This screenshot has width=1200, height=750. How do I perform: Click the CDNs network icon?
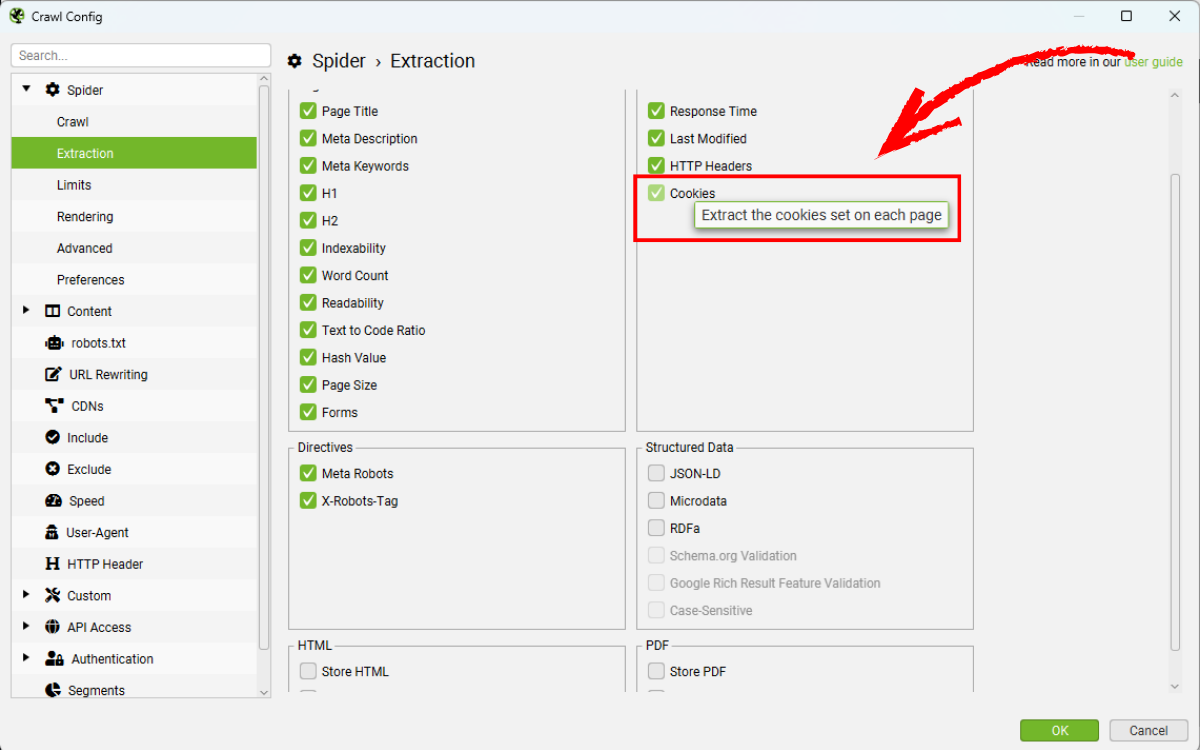tap(54, 406)
